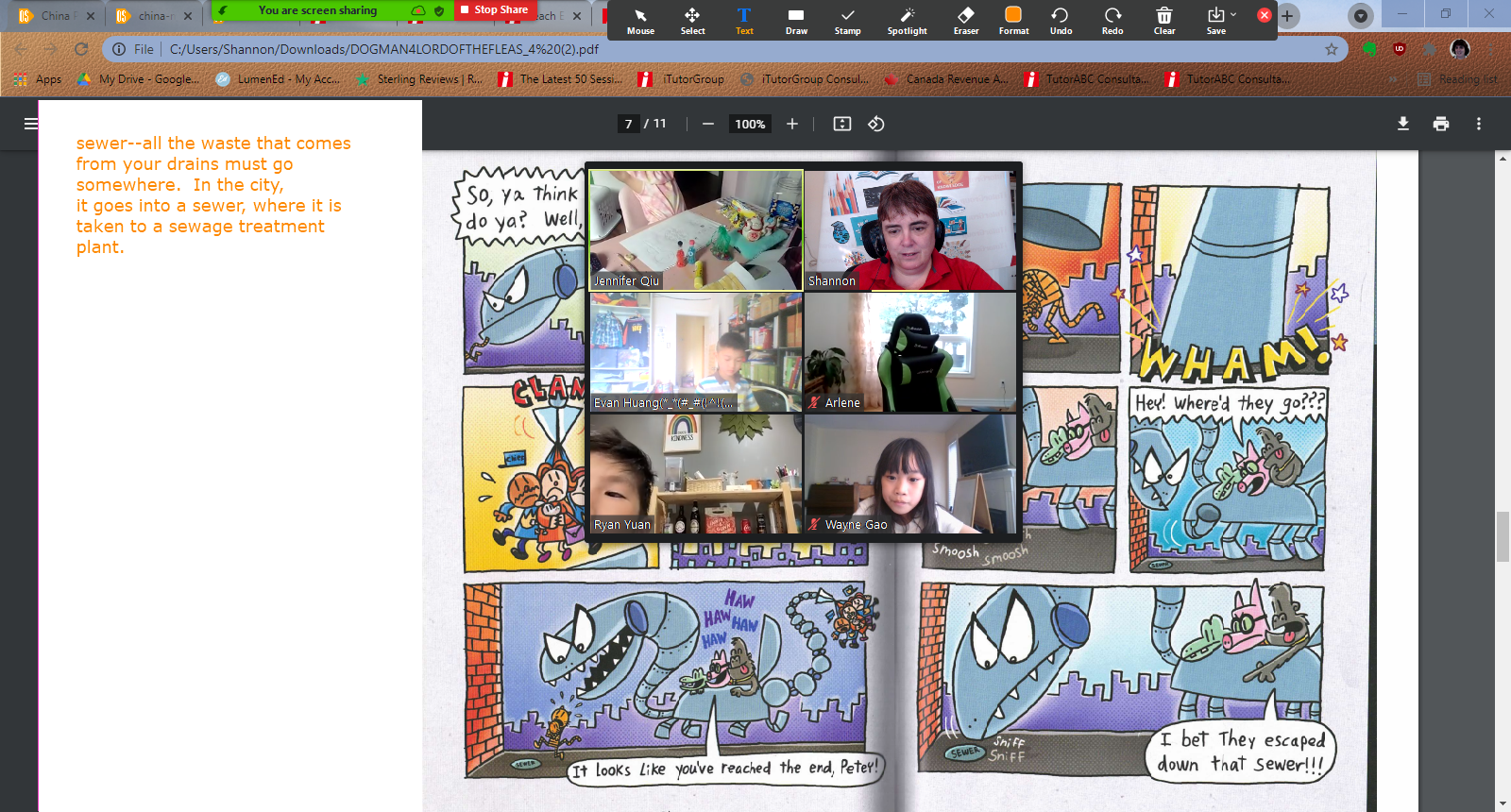Activate the Text annotation tool
This screenshot has width=1511, height=812.
pos(744,21)
